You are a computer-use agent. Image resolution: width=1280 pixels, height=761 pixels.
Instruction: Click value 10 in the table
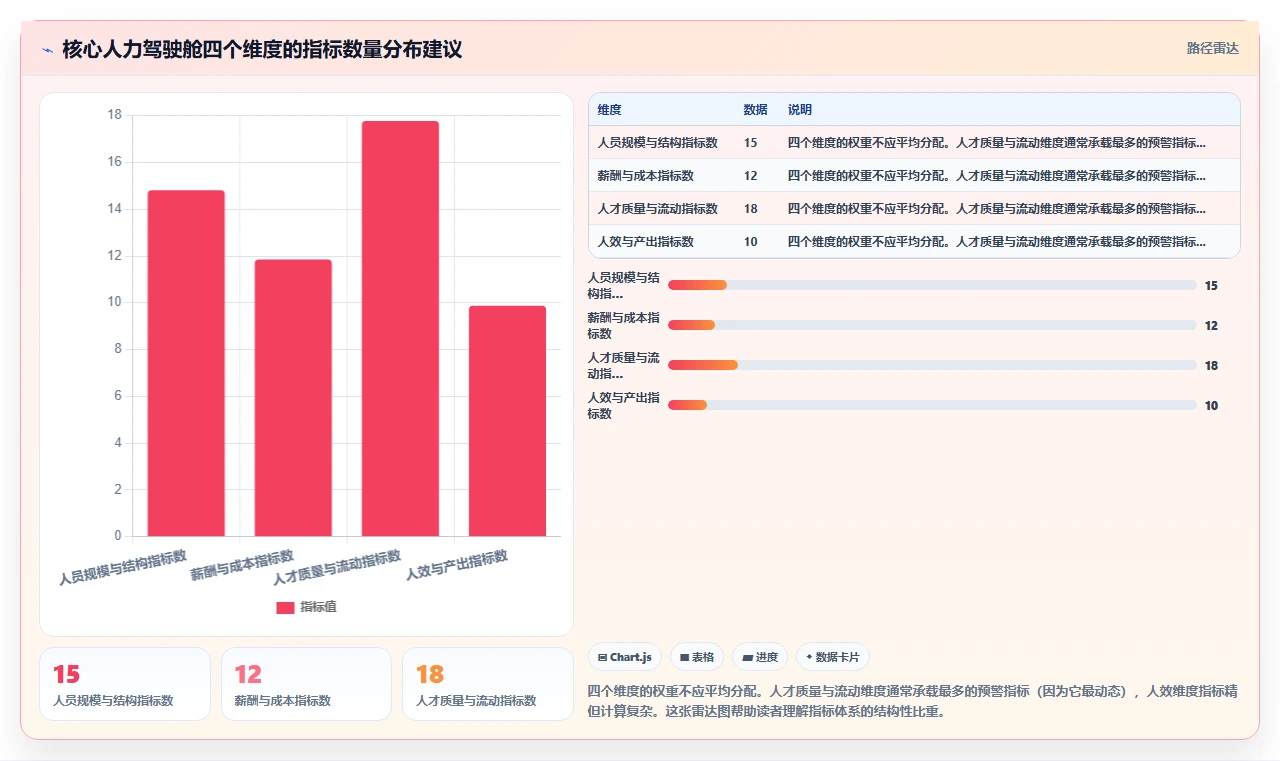[x=750, y=242]
